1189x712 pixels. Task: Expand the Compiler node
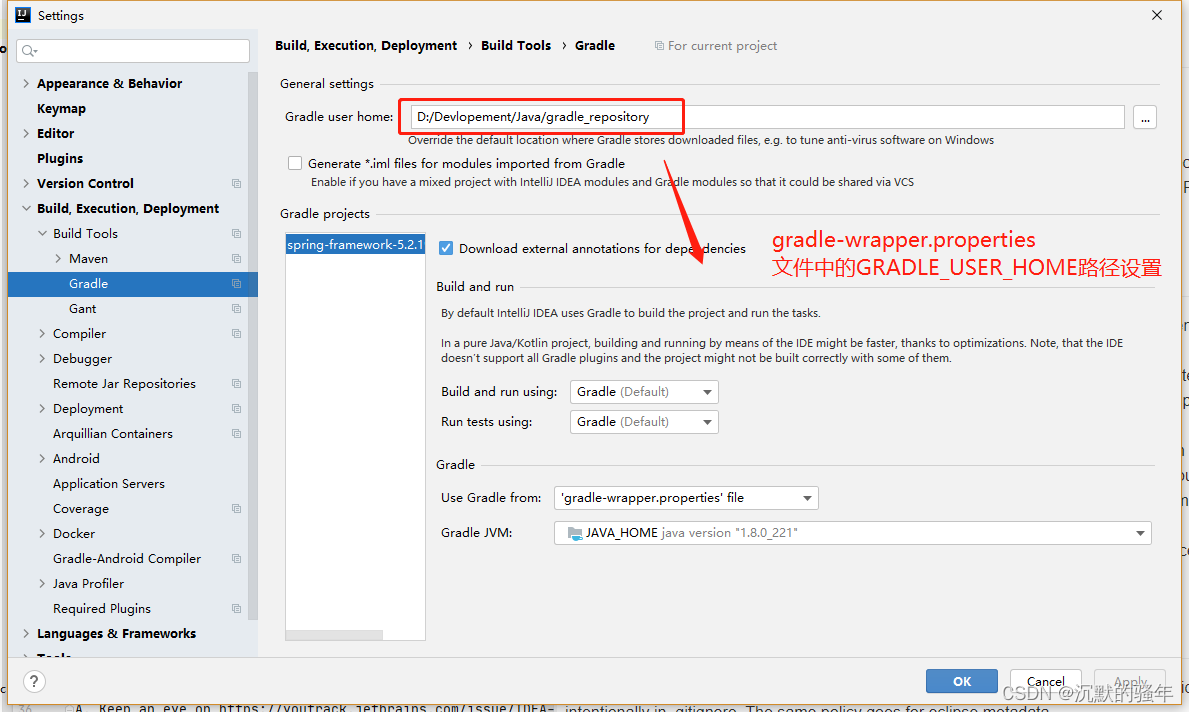point(42,334)
